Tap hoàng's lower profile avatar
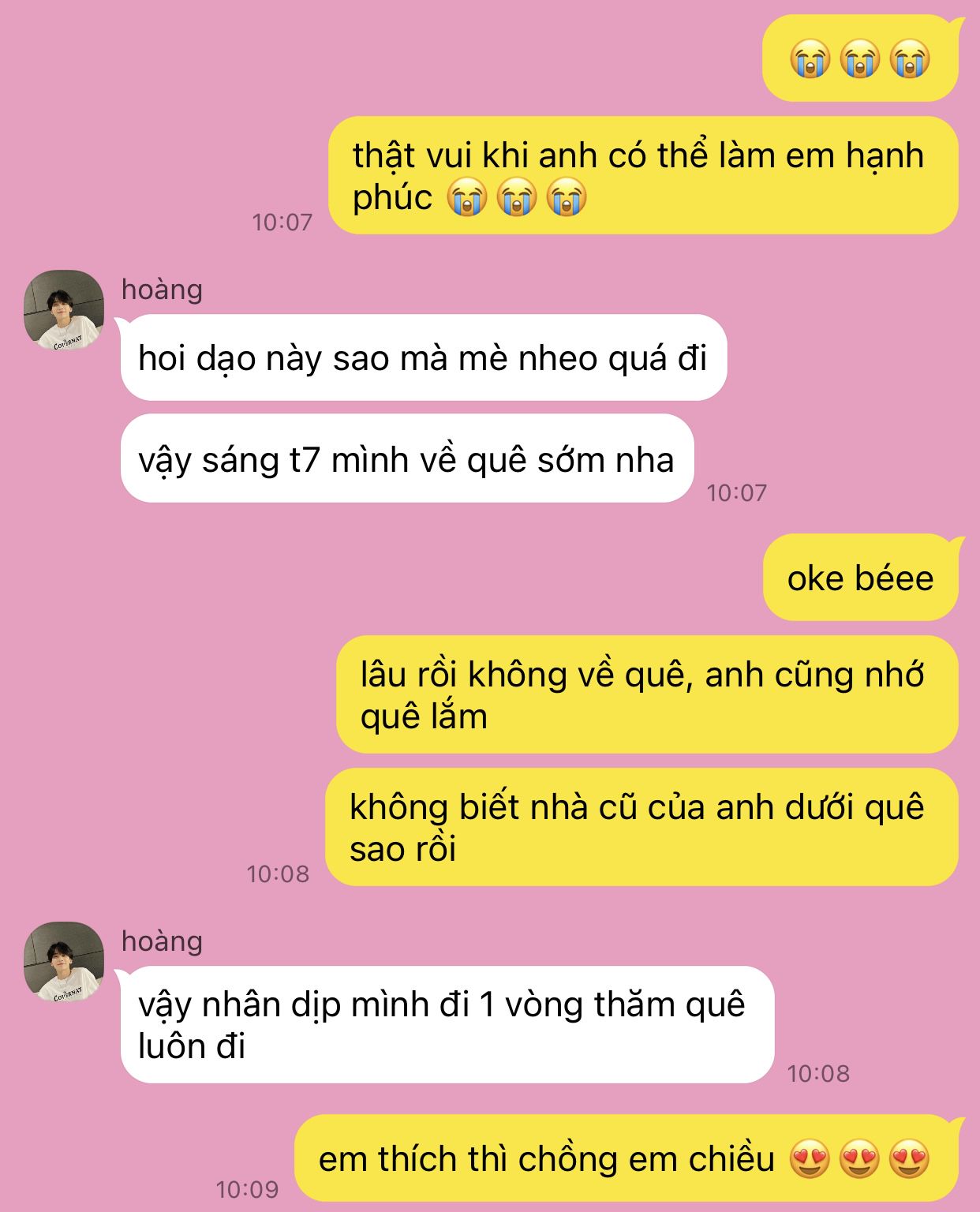 tap(64, 963)
